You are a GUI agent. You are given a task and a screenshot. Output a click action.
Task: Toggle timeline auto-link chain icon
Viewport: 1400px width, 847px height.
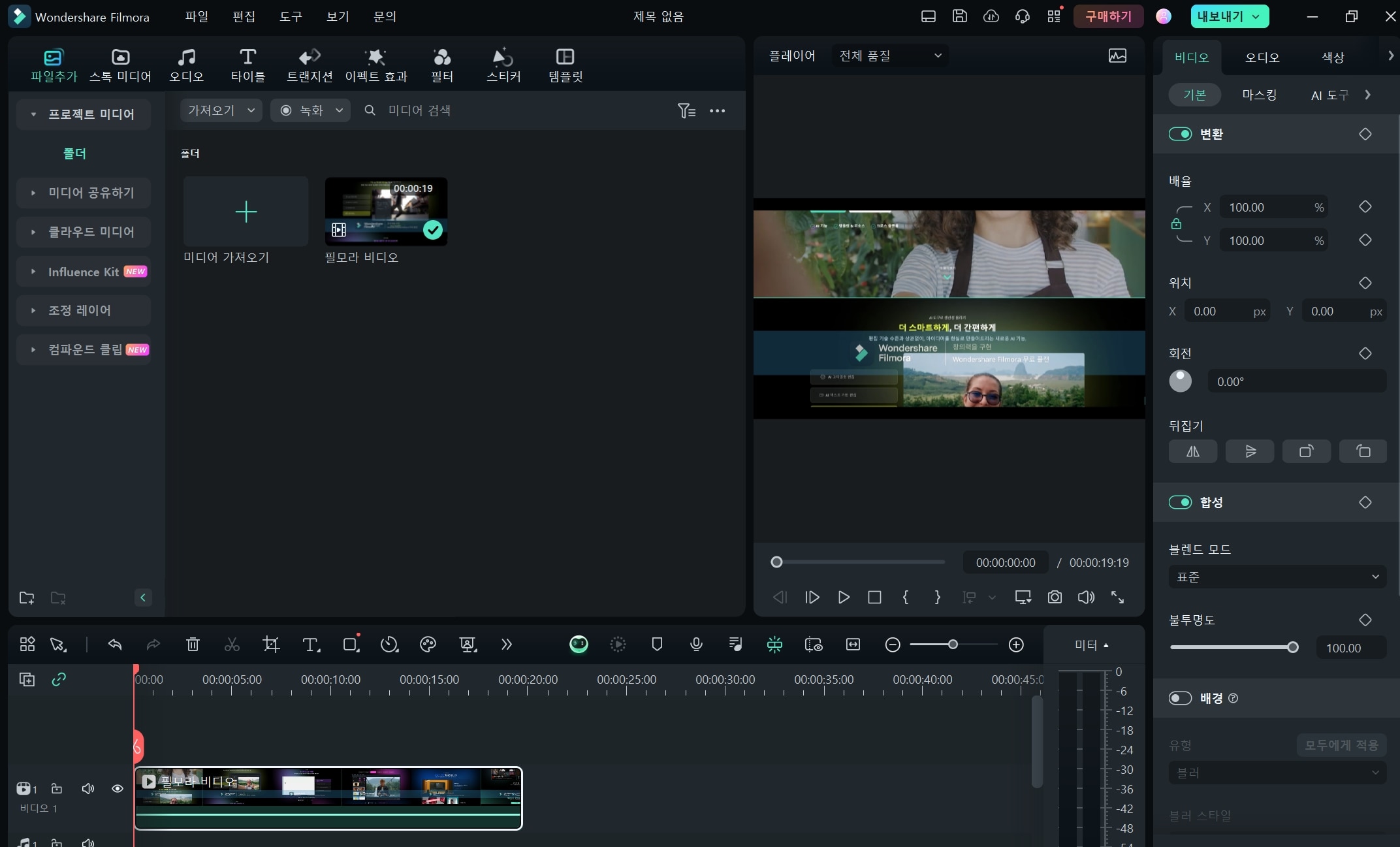click(59, 679)
